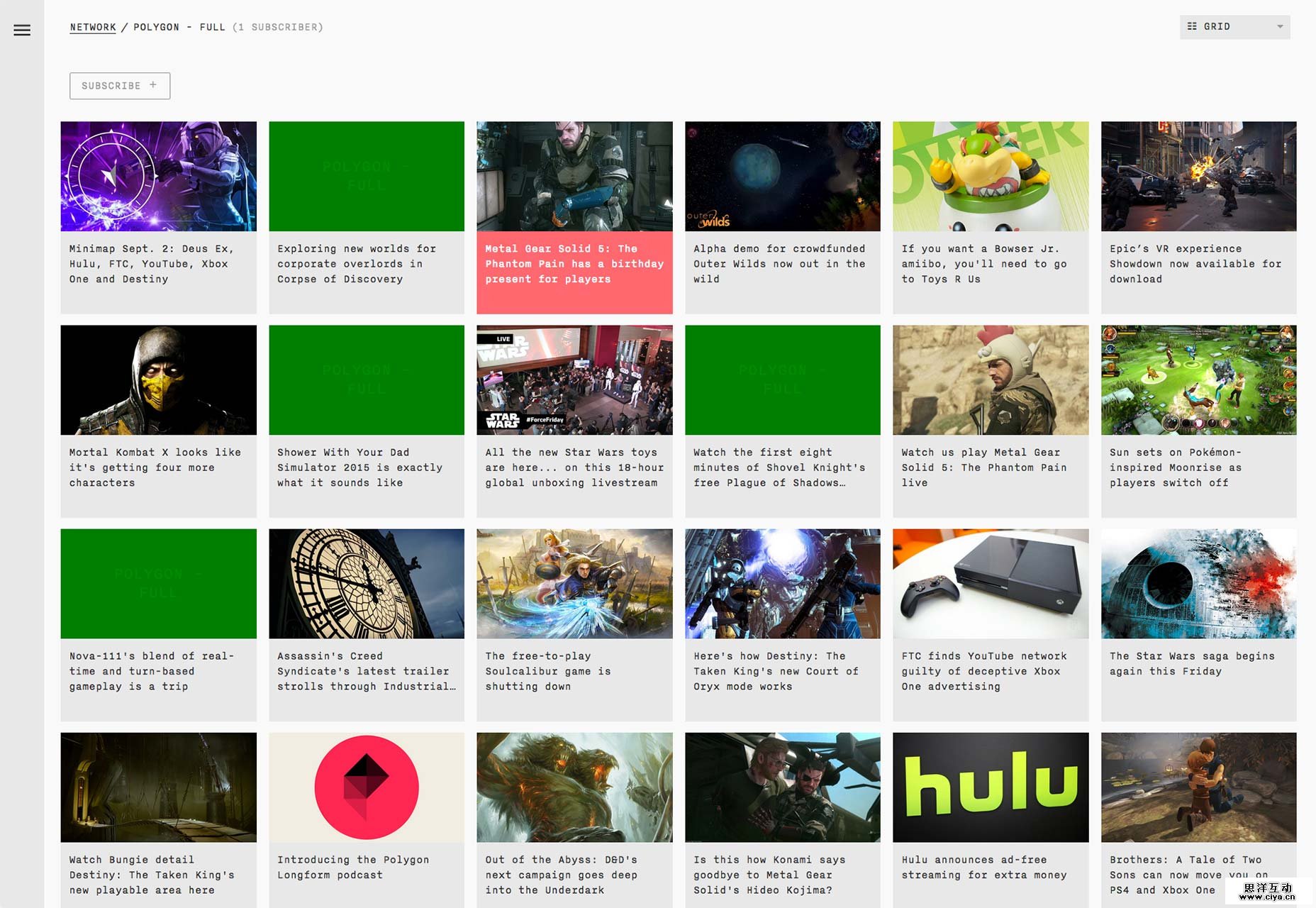Select the Assassin's Creed Big Ben clock image
The height and width of the screenshot is (908, 1316).
pyautogui.click(x=366, y=583)
